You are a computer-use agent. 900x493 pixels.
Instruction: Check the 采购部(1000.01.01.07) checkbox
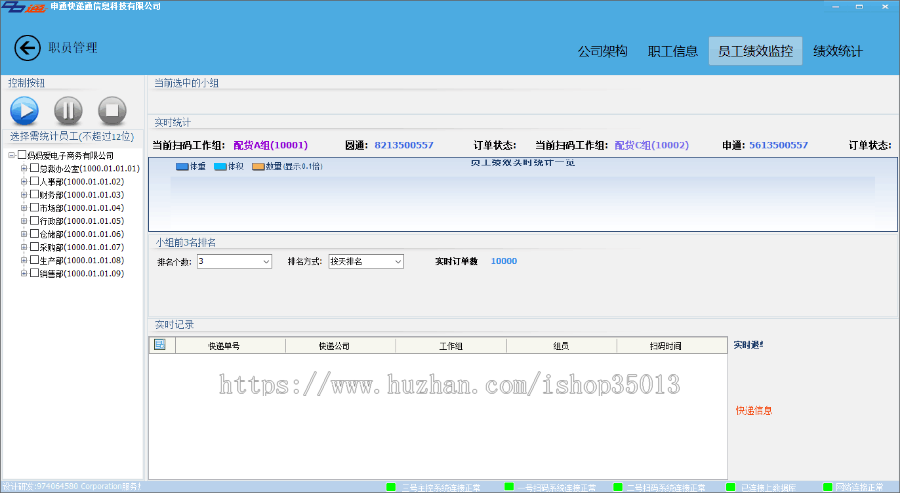click(x=34, y=247)
